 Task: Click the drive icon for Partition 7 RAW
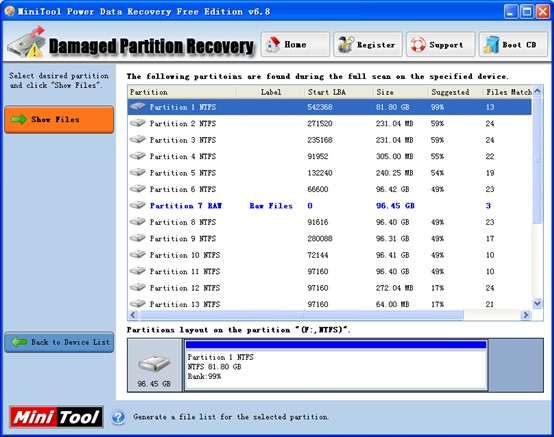click(x=137, y=205)
